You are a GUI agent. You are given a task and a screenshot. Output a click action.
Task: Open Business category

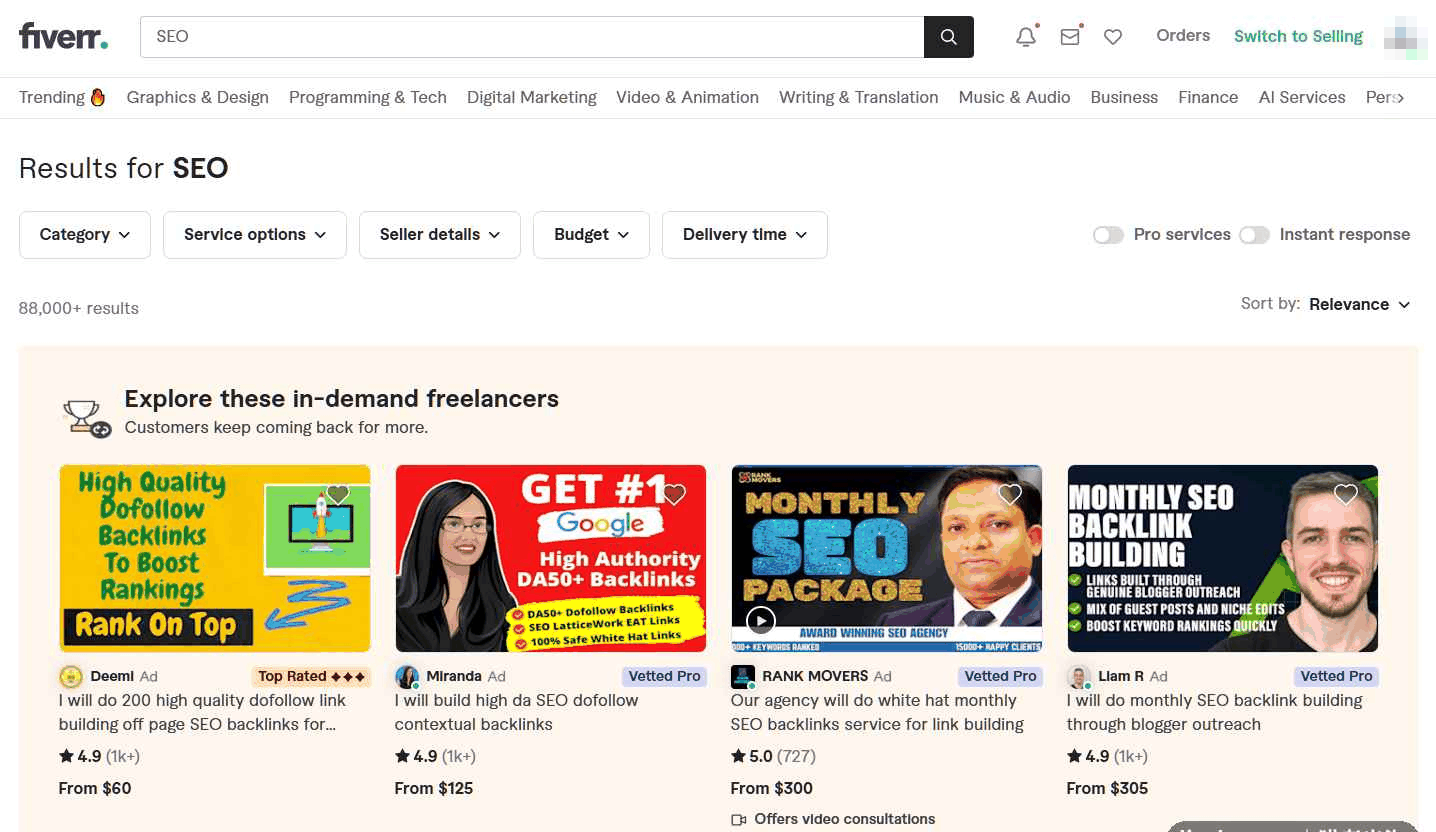click(1124, 97)
